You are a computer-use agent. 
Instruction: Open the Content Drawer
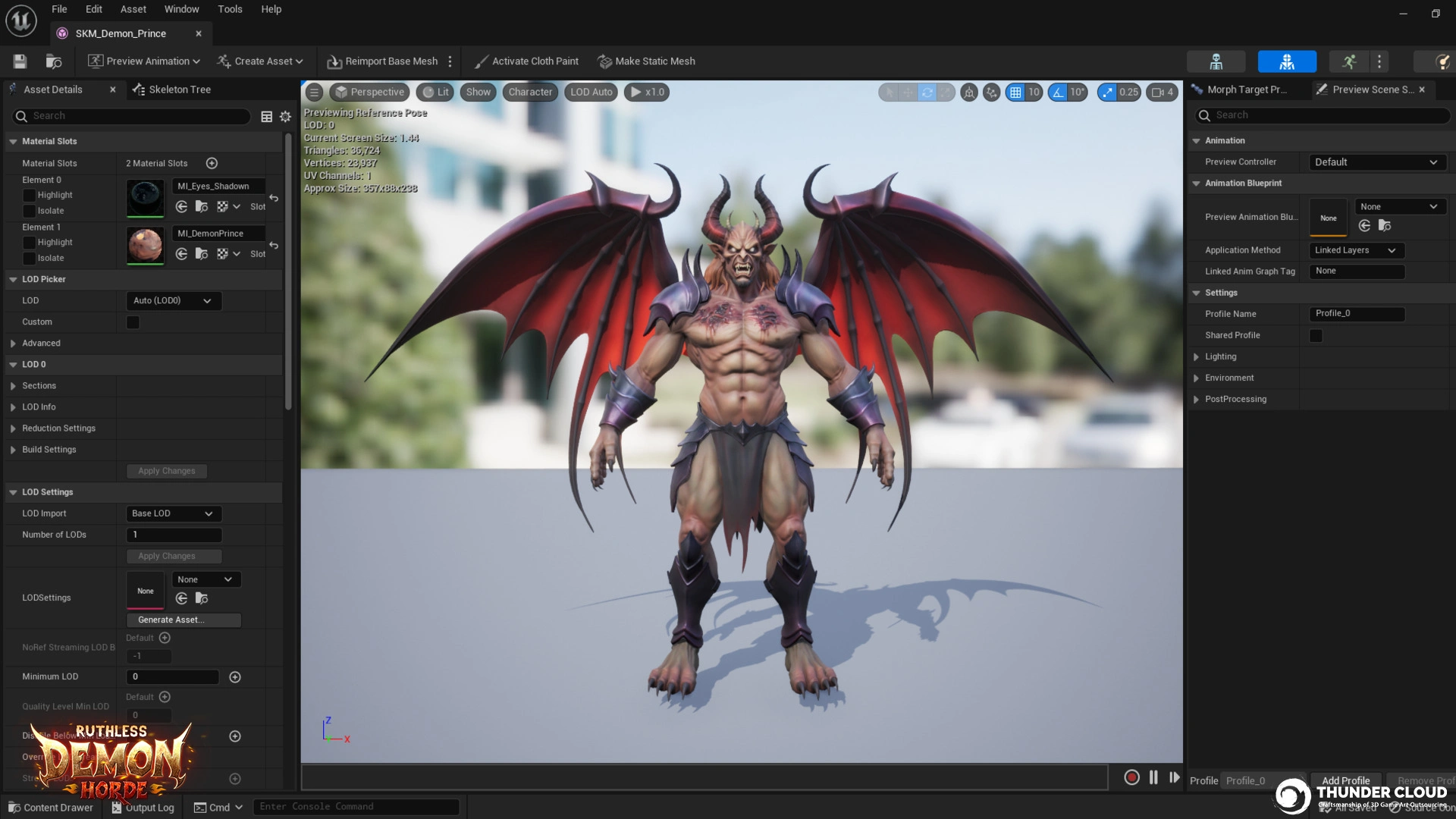(x=51, y=808)
